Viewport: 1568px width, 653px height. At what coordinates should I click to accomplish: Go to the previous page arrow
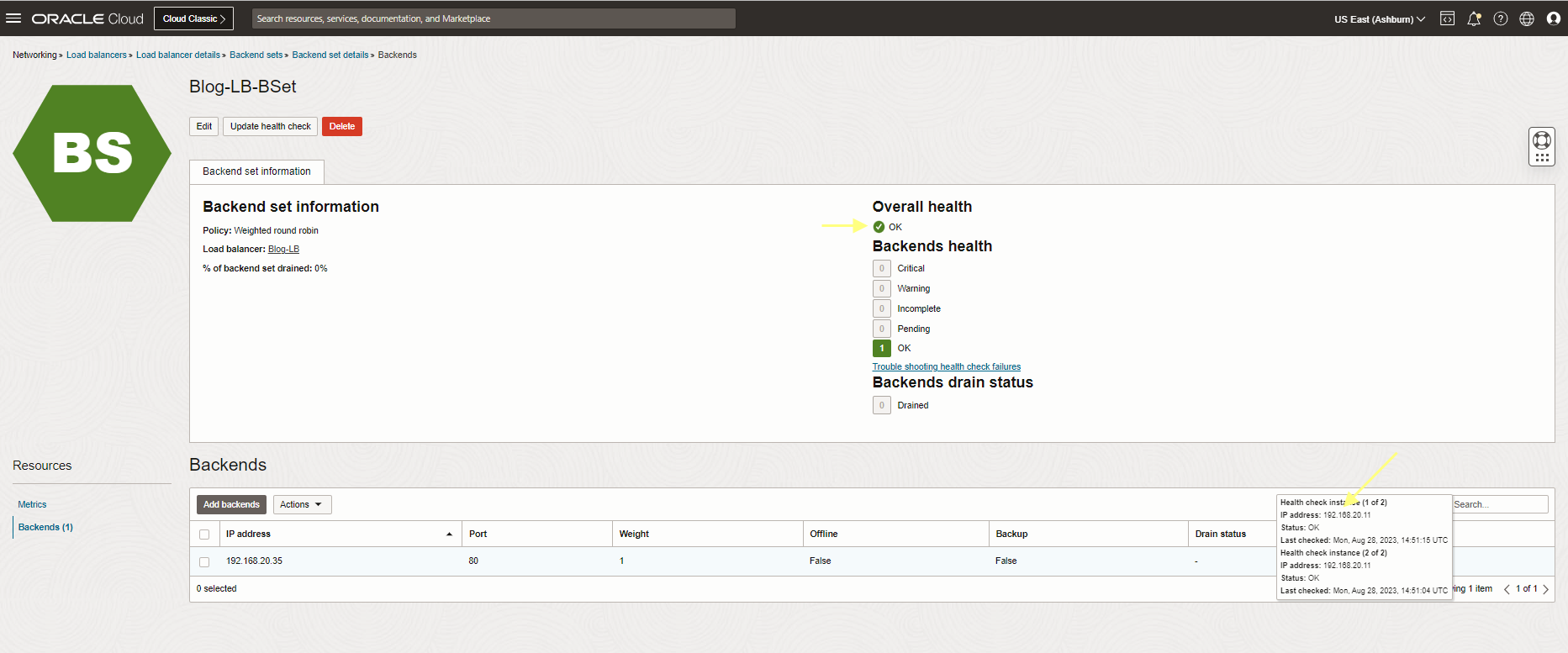[1507, 589]
